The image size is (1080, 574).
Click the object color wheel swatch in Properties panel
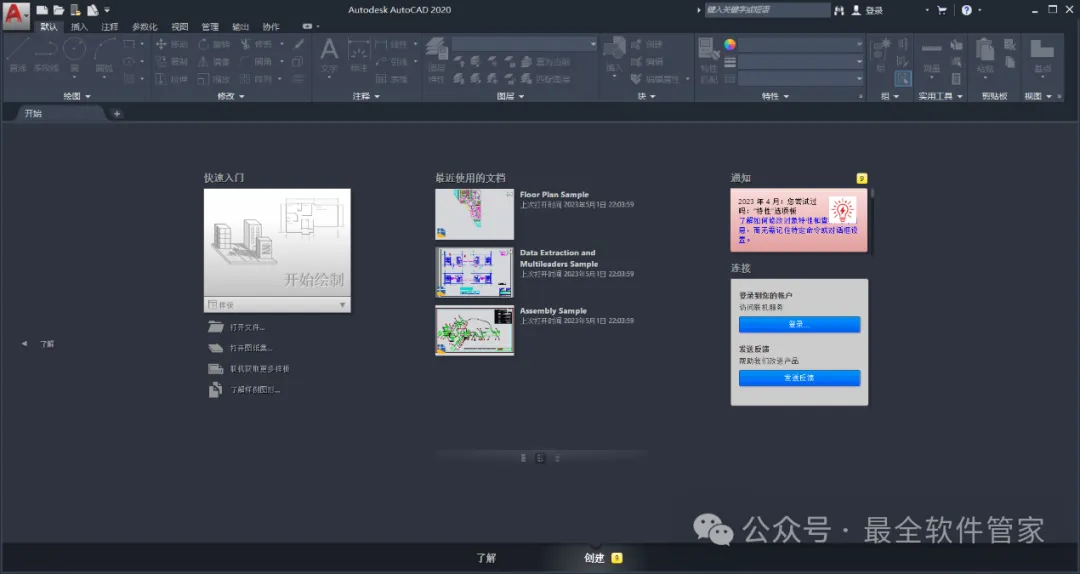(729, 45)
